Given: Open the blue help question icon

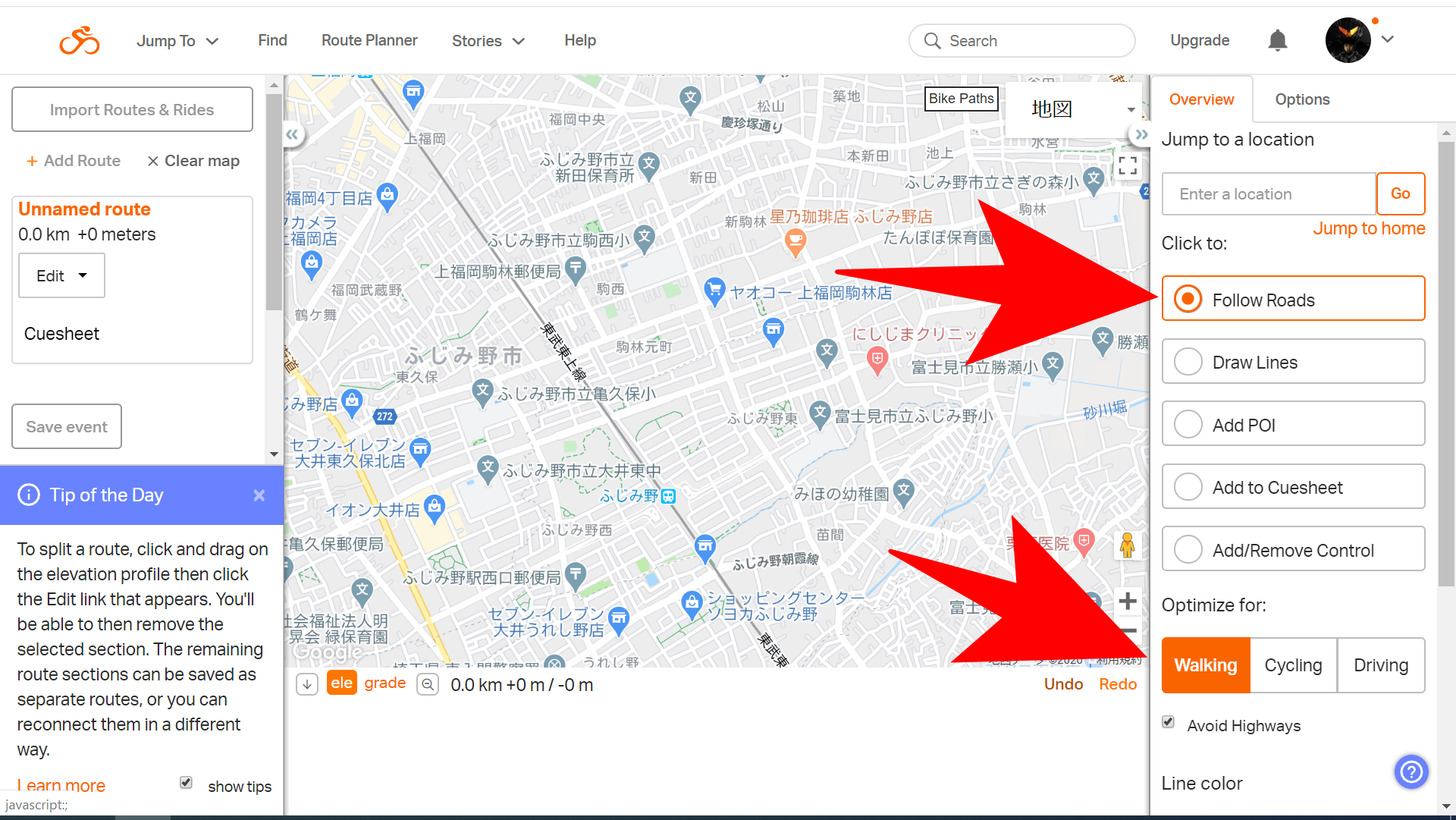Looking at the screenshot, I should (x=1411, y=772).
